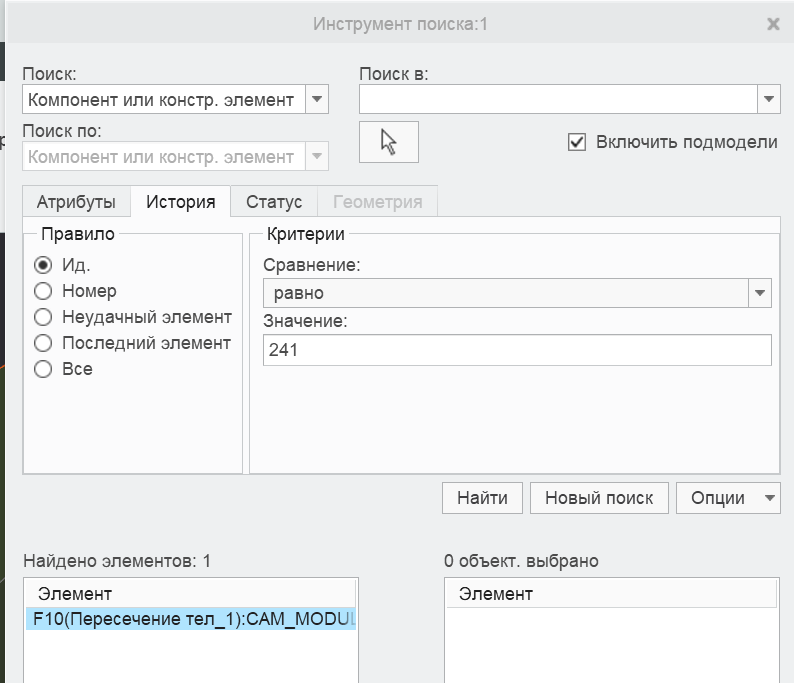Open the Поиск в dropdown arrow
Image resolution: width=794 pixels, height=683 pixels.
pos(769,99)
